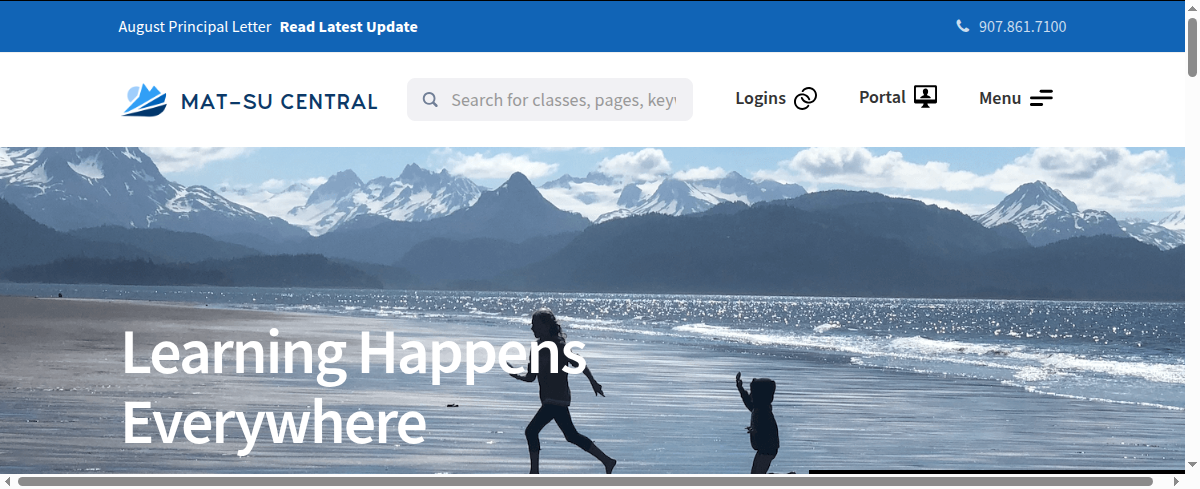Open the hamburger lines menu icon

pos(1042,98)
